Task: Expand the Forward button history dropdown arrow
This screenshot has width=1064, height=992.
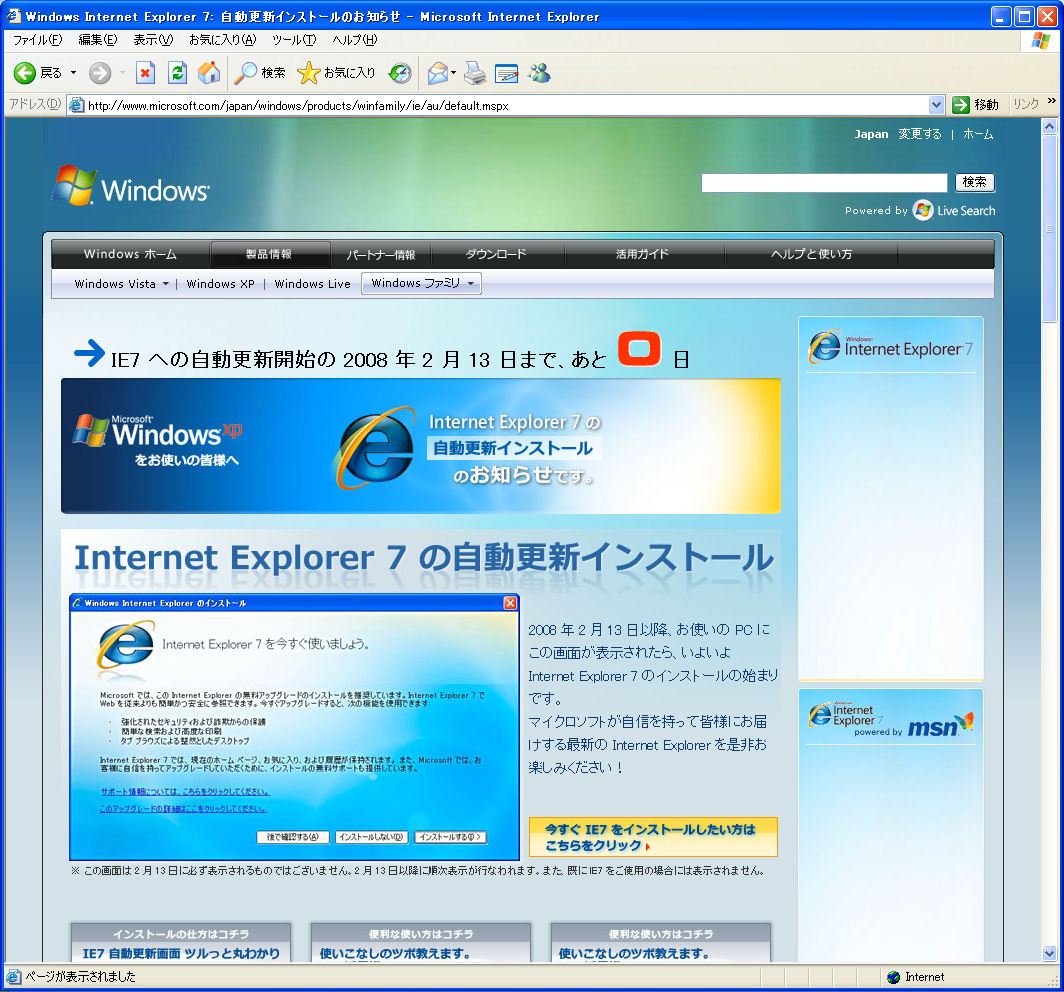Action: [x=122, y=73]
